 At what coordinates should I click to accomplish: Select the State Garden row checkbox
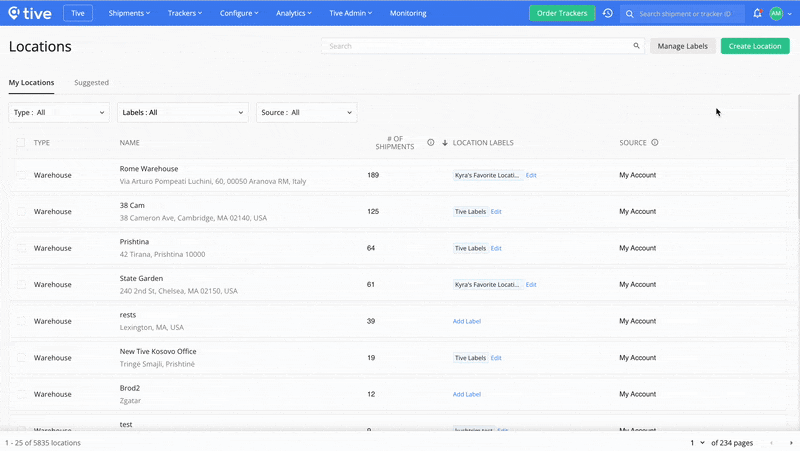21,284
